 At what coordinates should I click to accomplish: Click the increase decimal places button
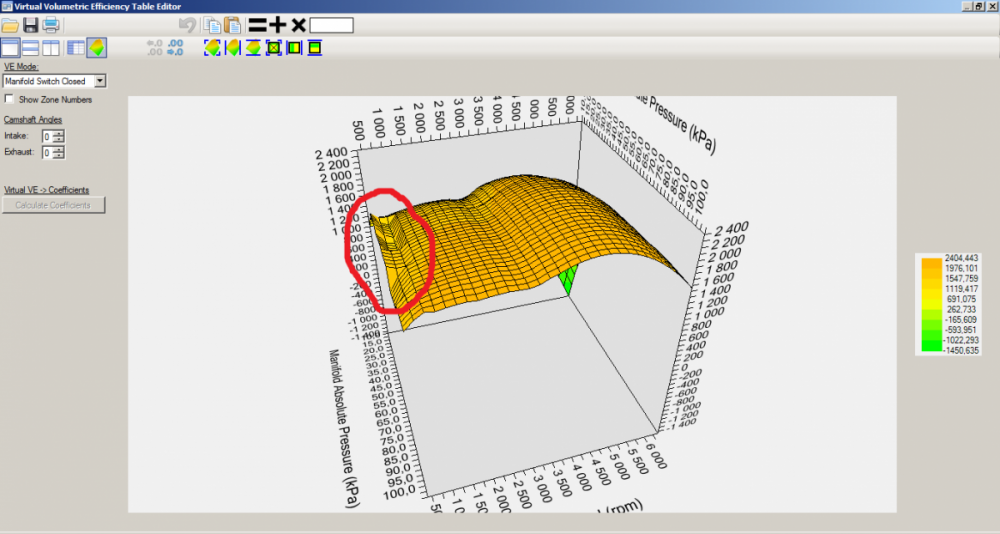(x=154, y=47)
